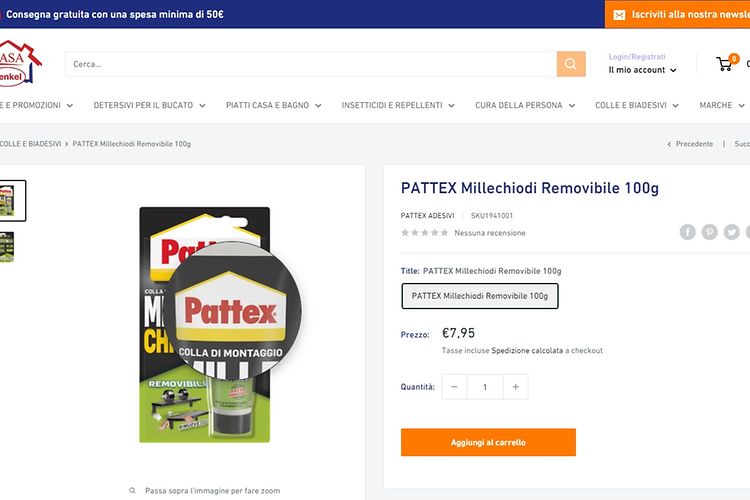
Task: Increase quantity with the plus button
Action: tap(516, 387)
